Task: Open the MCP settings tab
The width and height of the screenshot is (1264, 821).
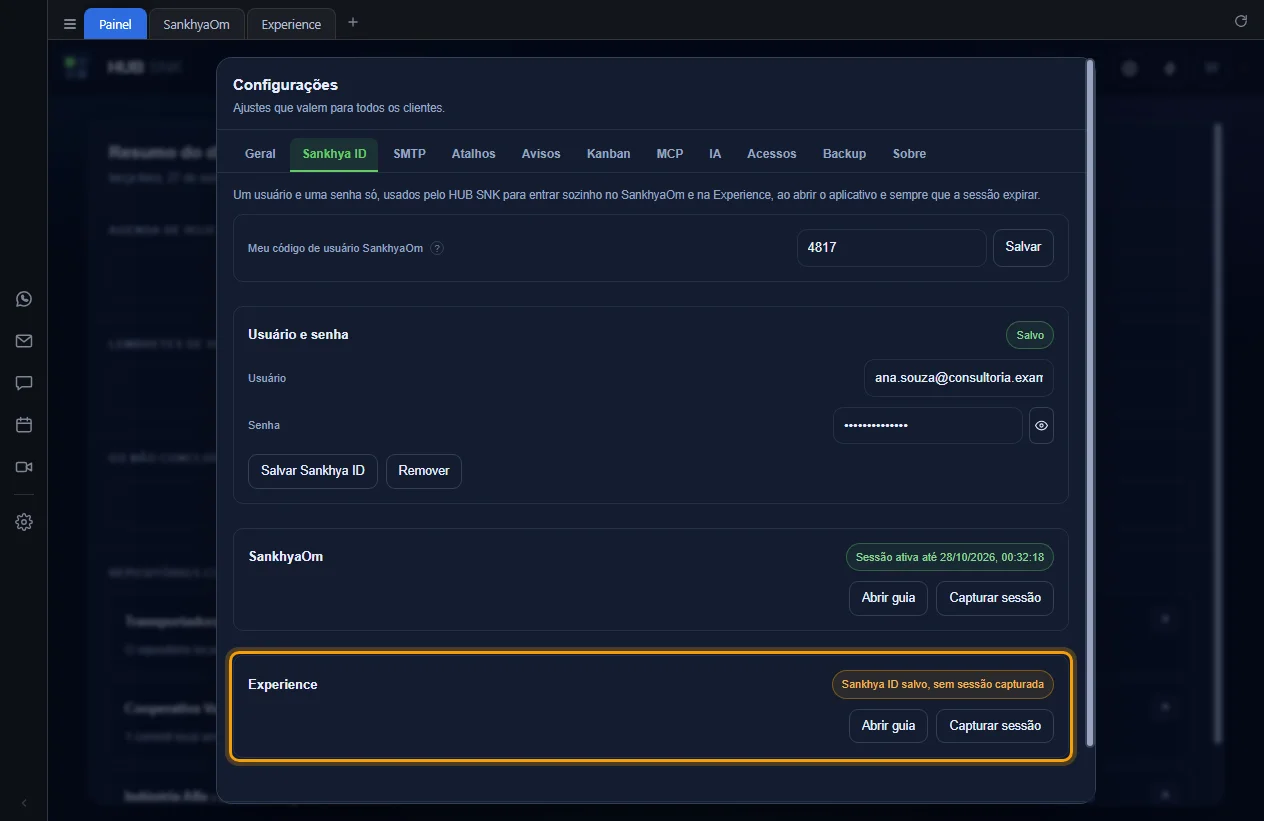Action: pyautogui.click(x=670, y=154)
